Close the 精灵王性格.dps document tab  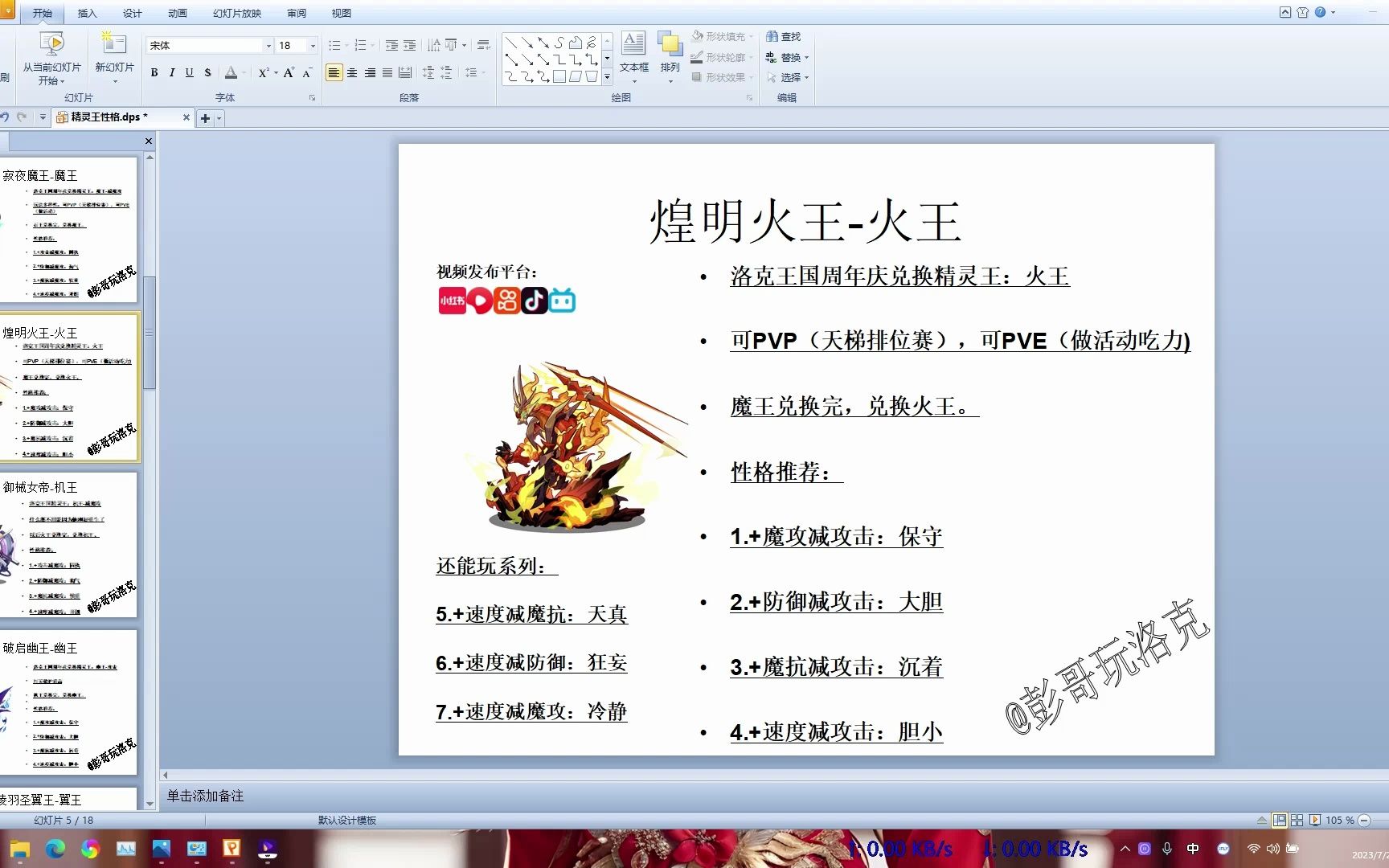coord(186,117)
